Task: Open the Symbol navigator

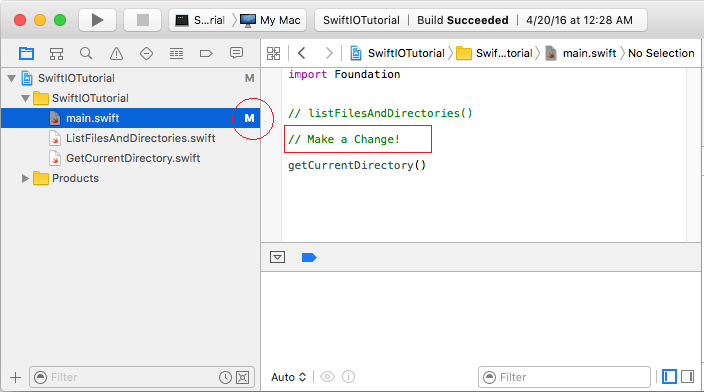Action: (x=56, y=54)
